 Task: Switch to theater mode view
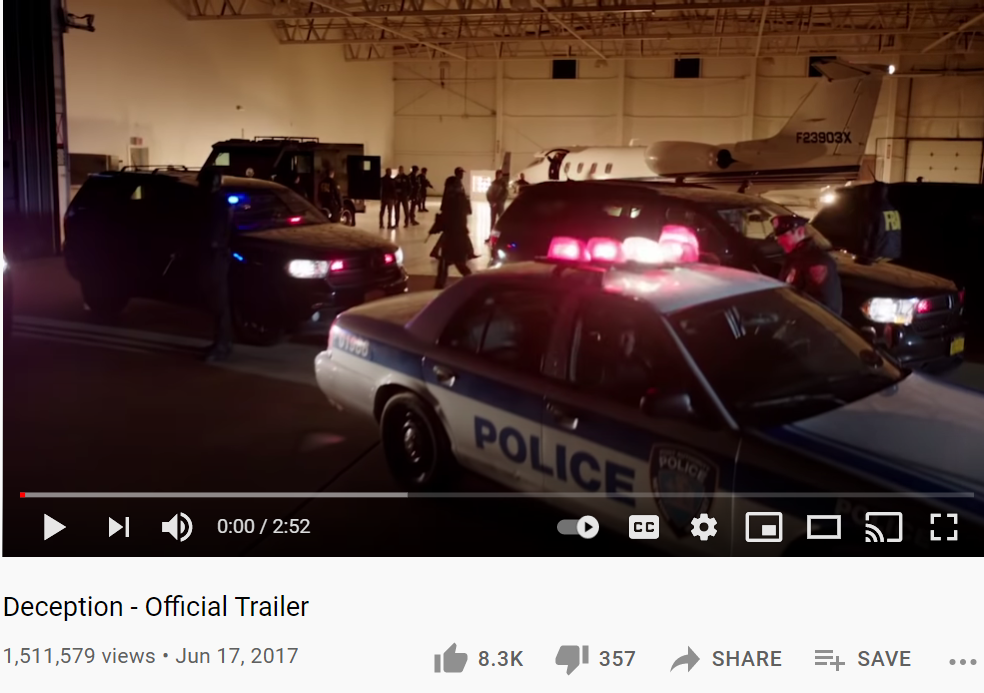823,527
